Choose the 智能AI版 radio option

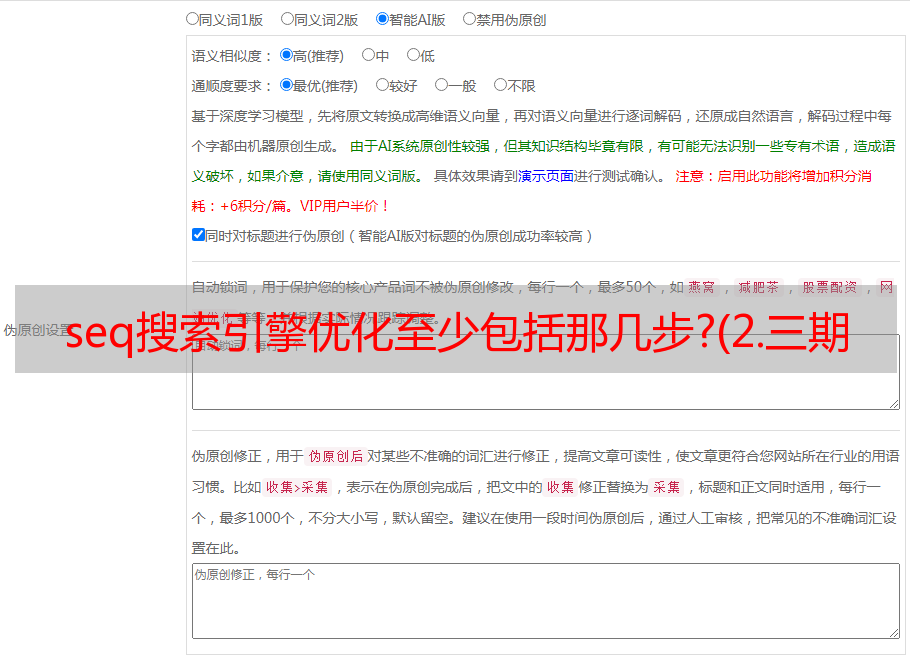point(382,19)
